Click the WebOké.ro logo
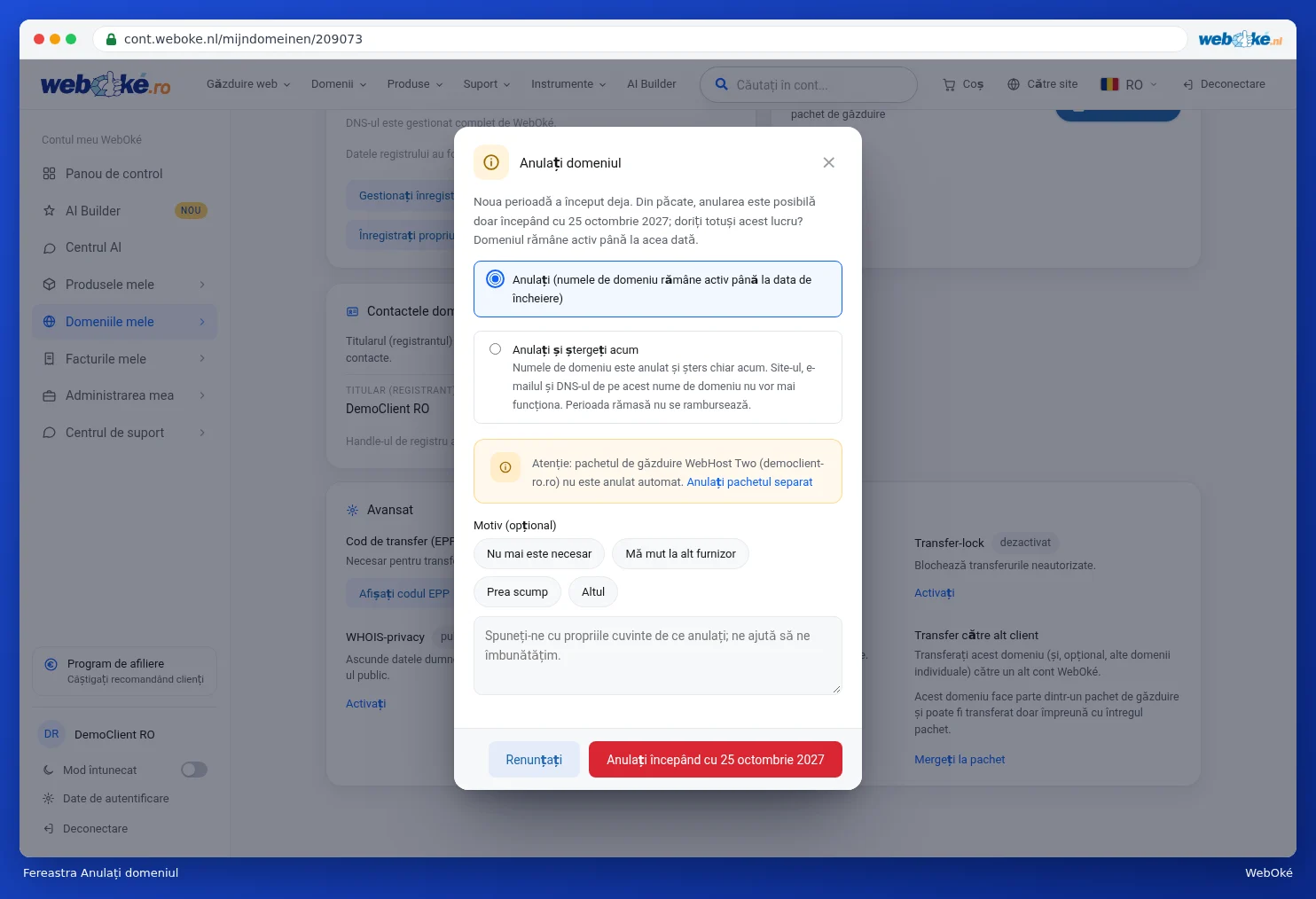This screenshot has width=1316, height=899. pos(106,84)
